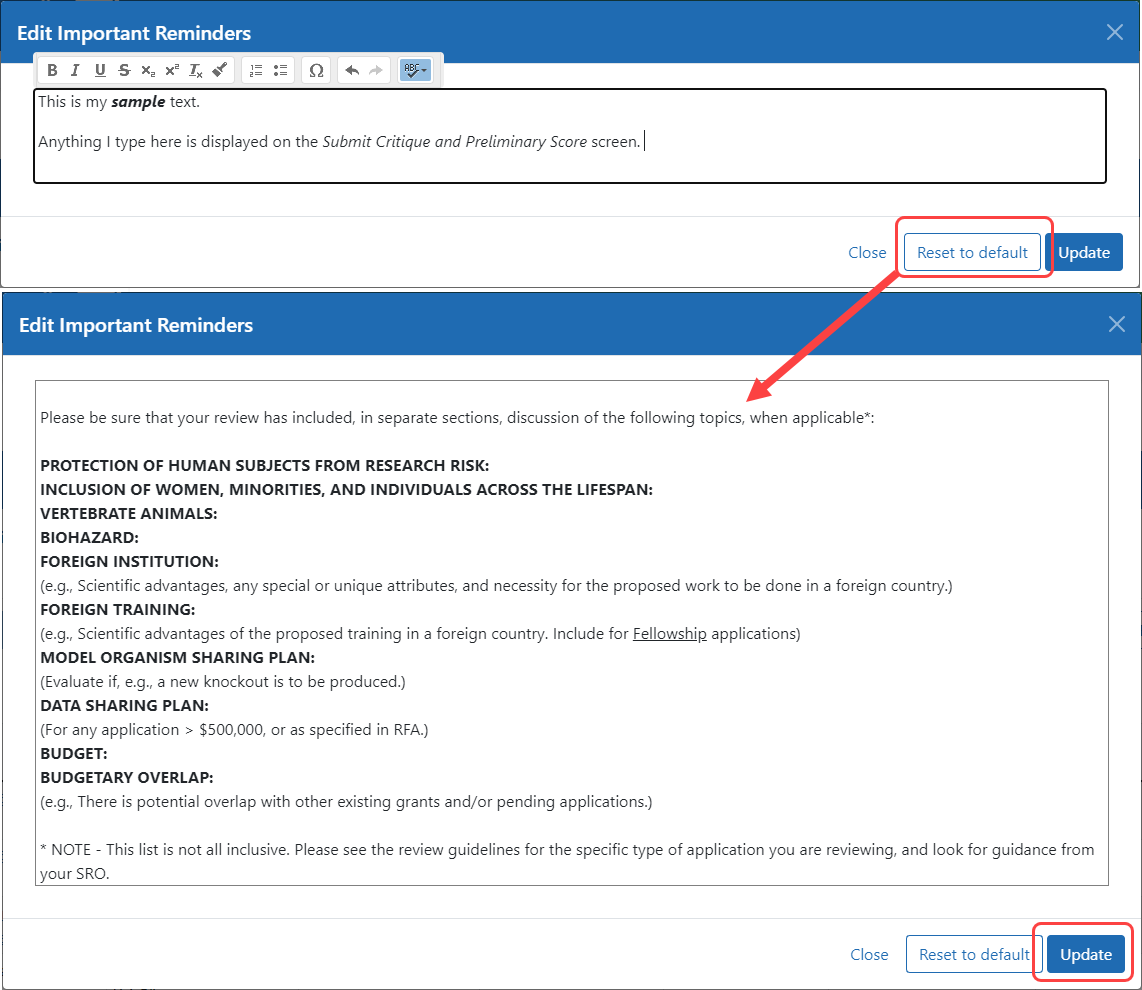This screenshot has width=1142, height=990.
Task: Click Update button in lower dialog
Action: pyautogui.click(x=1085, y=954)
